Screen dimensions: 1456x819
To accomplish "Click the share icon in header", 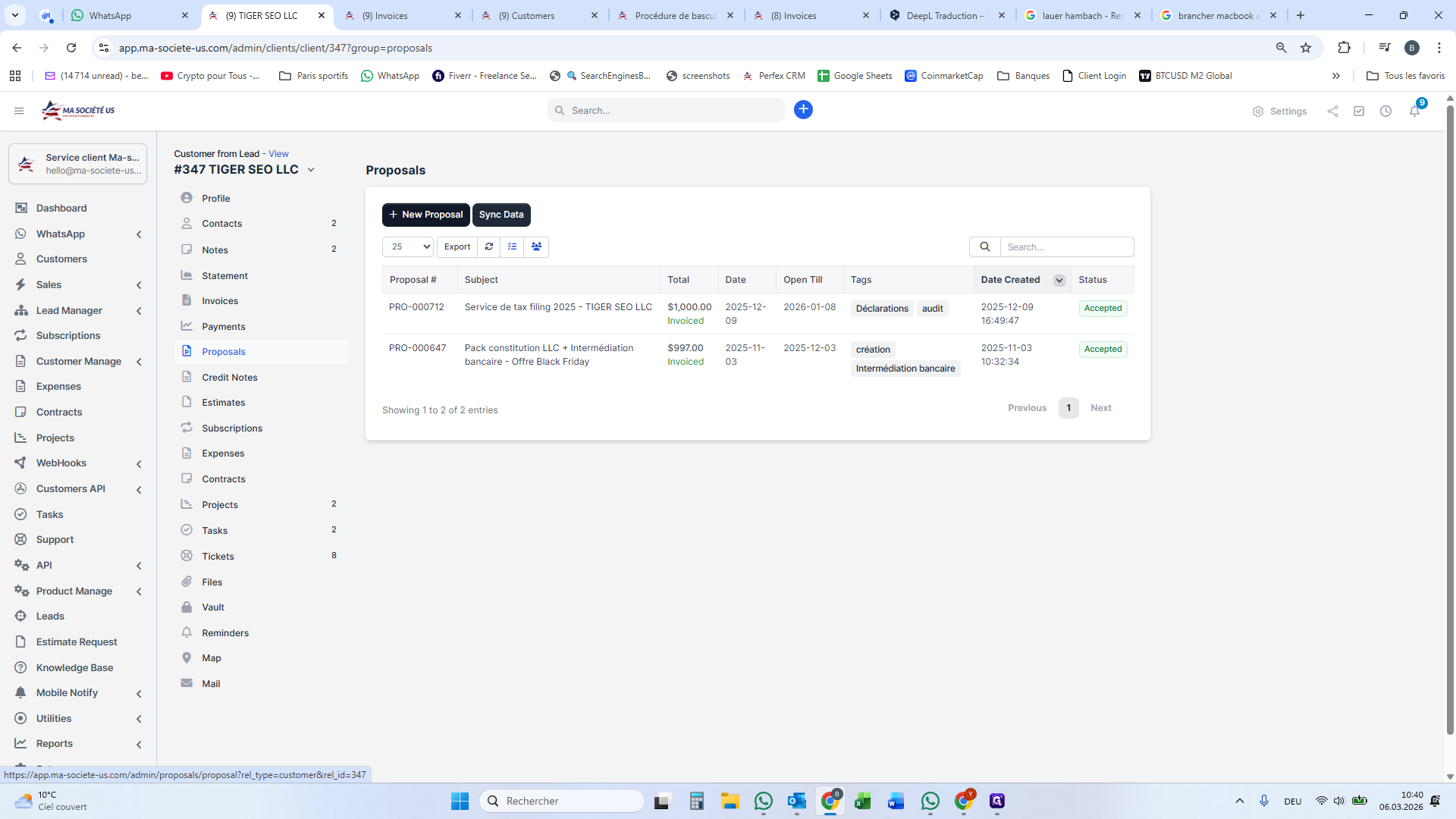I will (1332, 111).
